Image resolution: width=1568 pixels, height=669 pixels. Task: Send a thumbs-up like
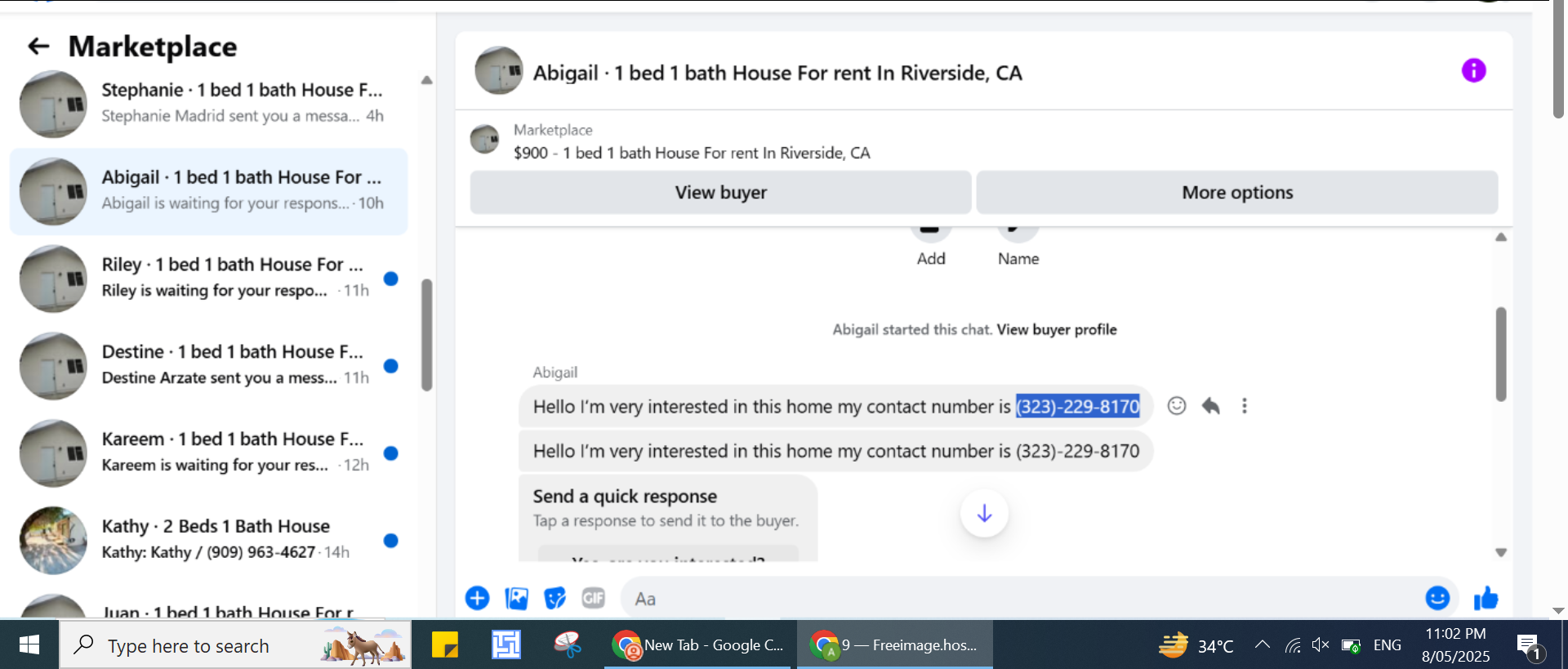[1486, 599]
